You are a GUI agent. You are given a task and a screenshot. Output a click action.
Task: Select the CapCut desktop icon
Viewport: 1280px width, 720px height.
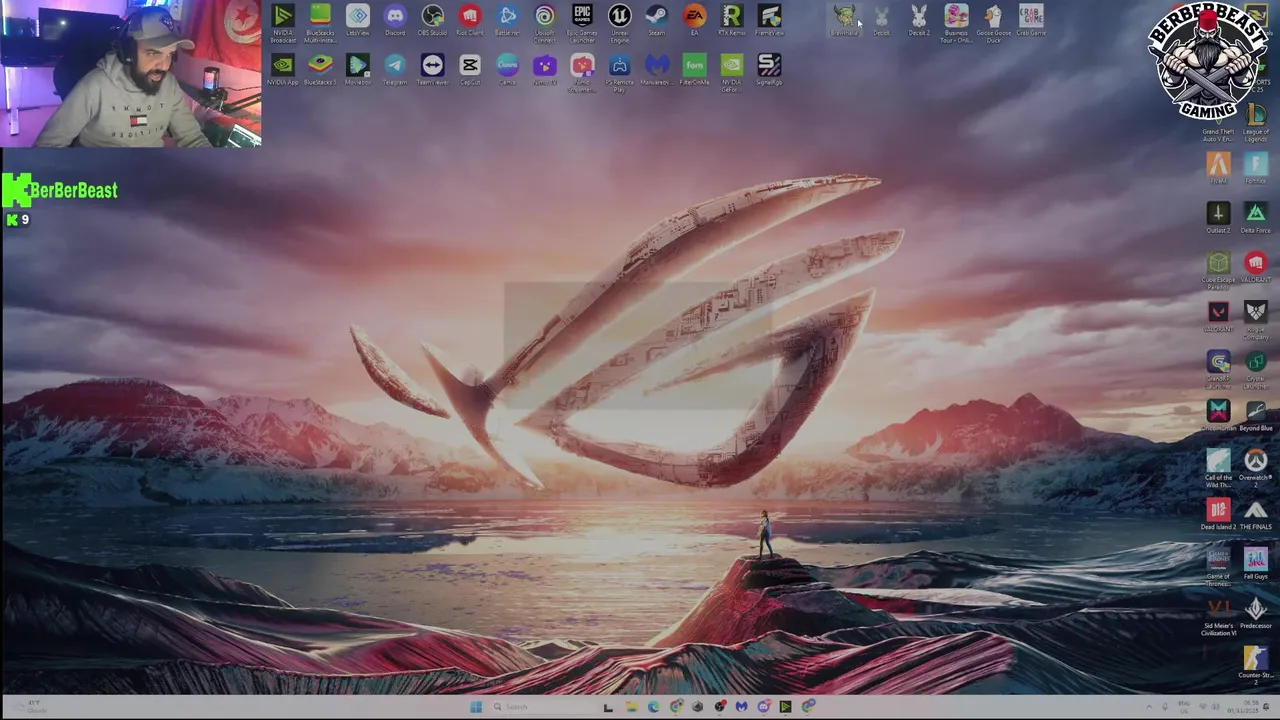point(470,70)
